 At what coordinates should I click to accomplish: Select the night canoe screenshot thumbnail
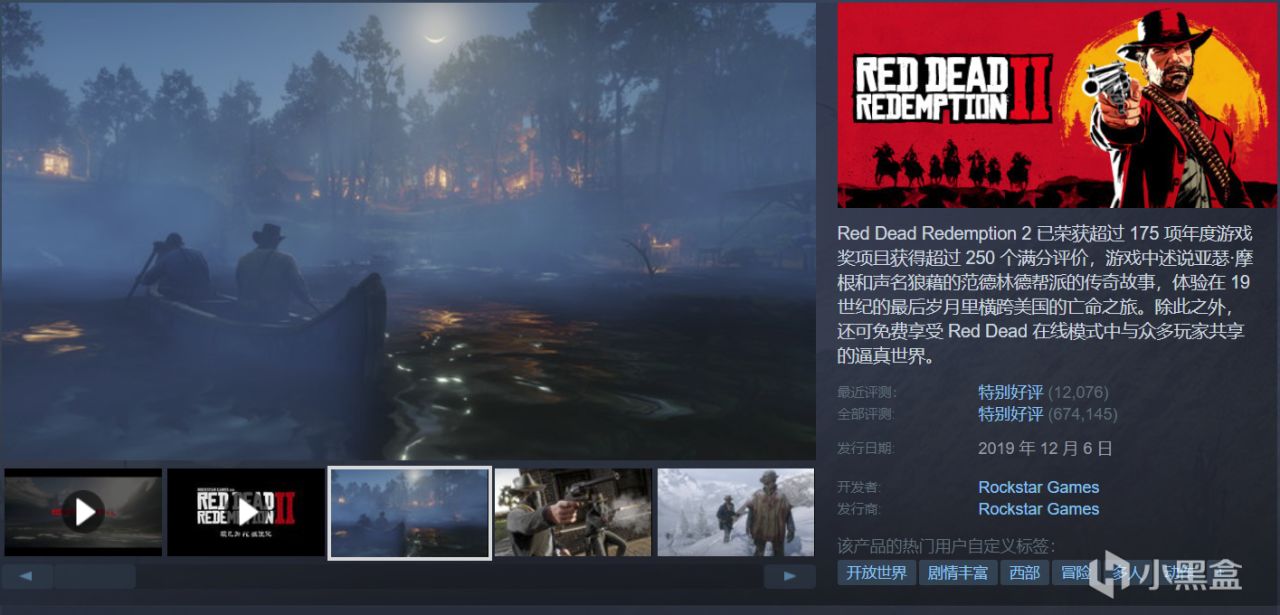click(410, 512)
